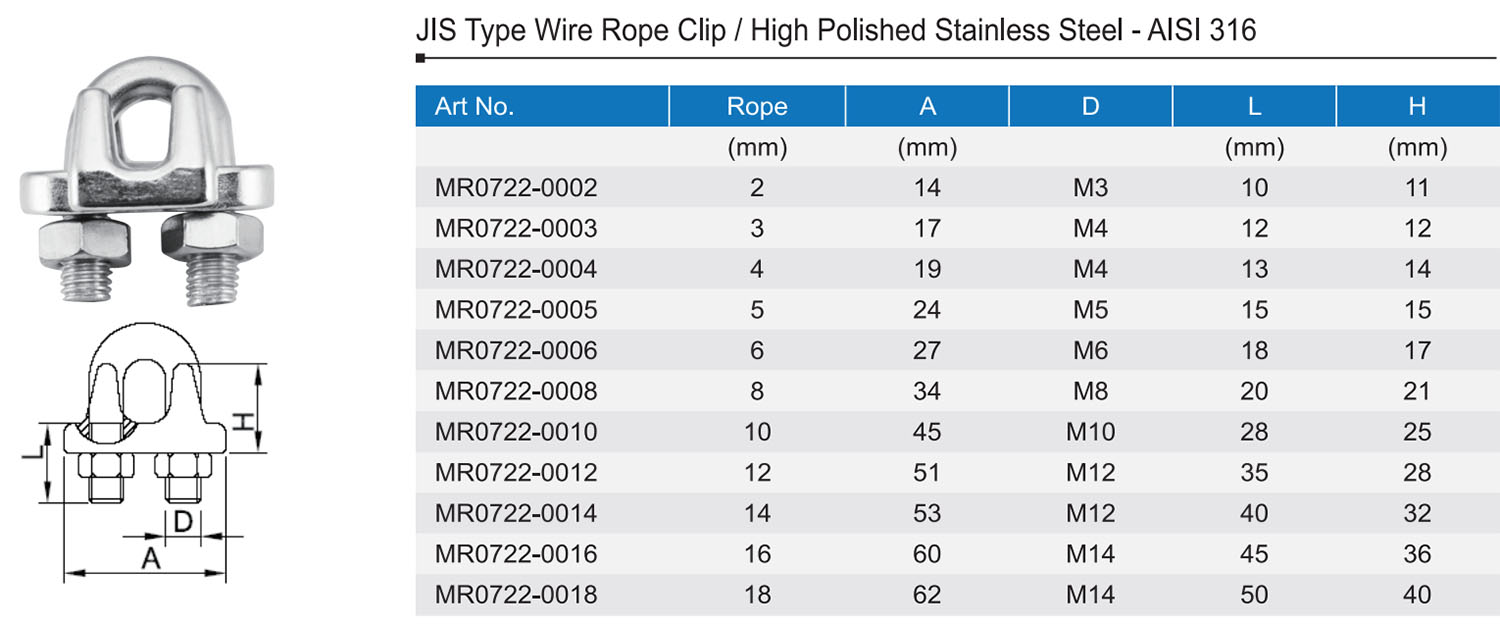
Task: Click the Art No. column header
Action: point(474,107)
